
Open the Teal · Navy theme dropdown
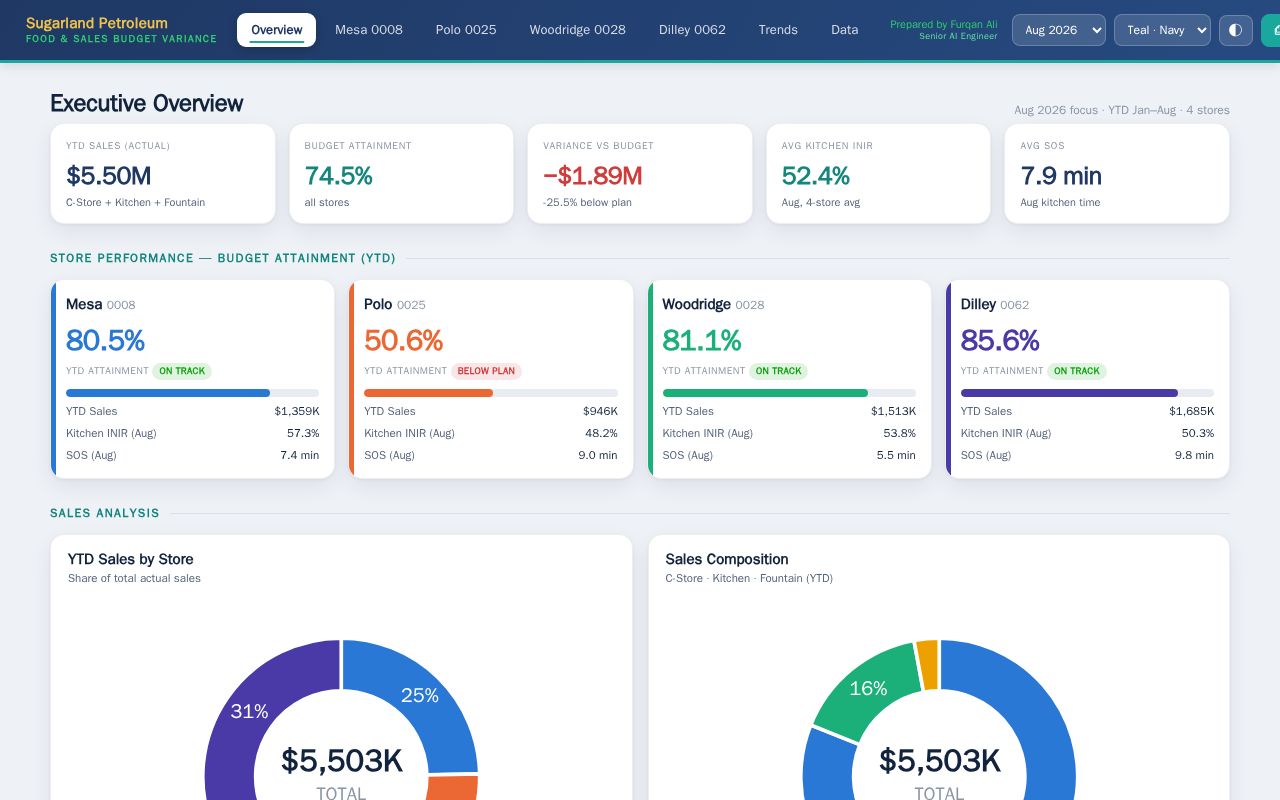tap(1162, 30)
